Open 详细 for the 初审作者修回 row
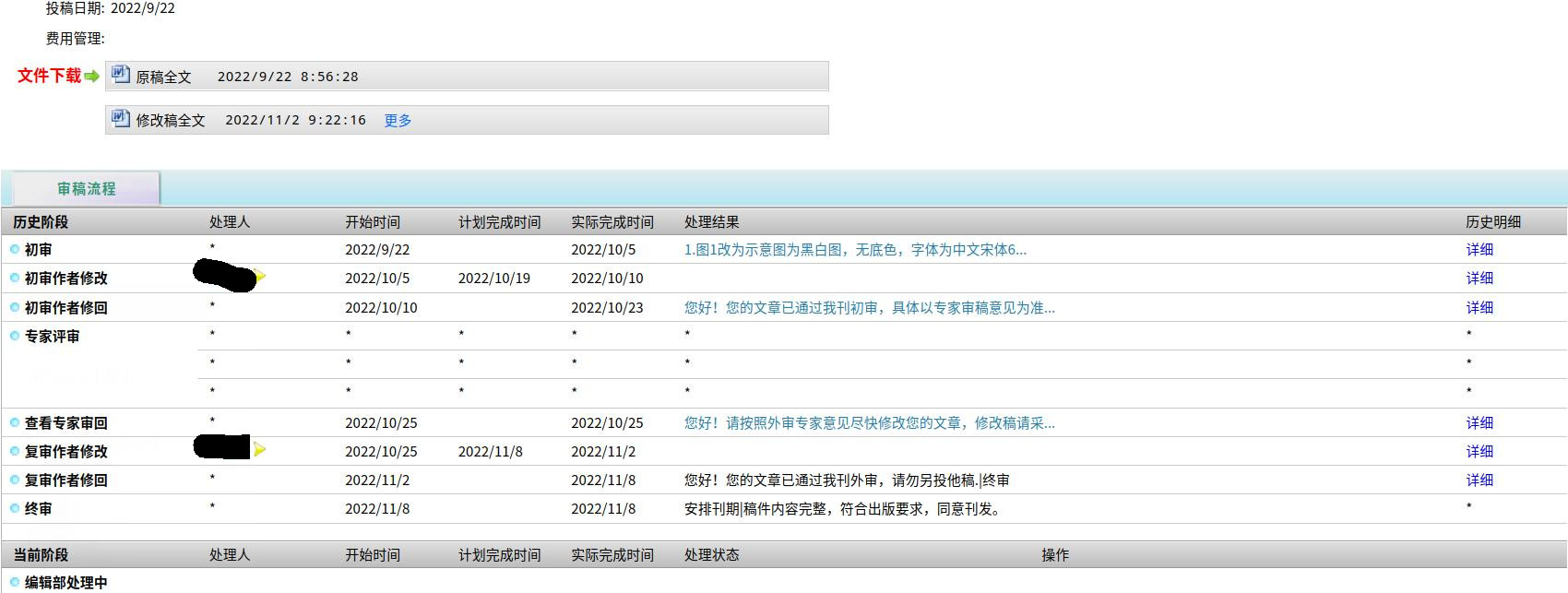The image size is (1568, 593). coord(1479,308)
